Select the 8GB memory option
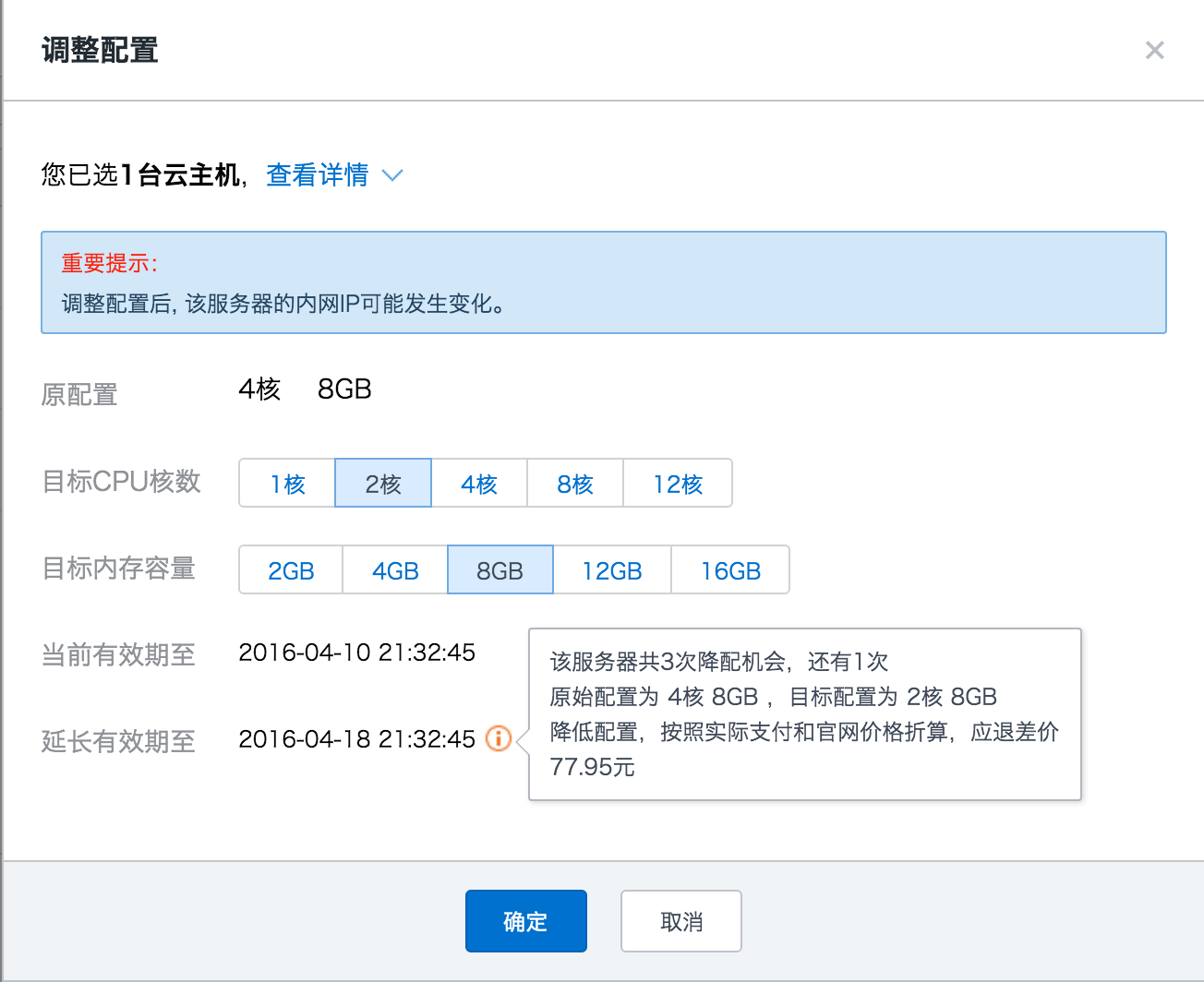 pos(500,569)
